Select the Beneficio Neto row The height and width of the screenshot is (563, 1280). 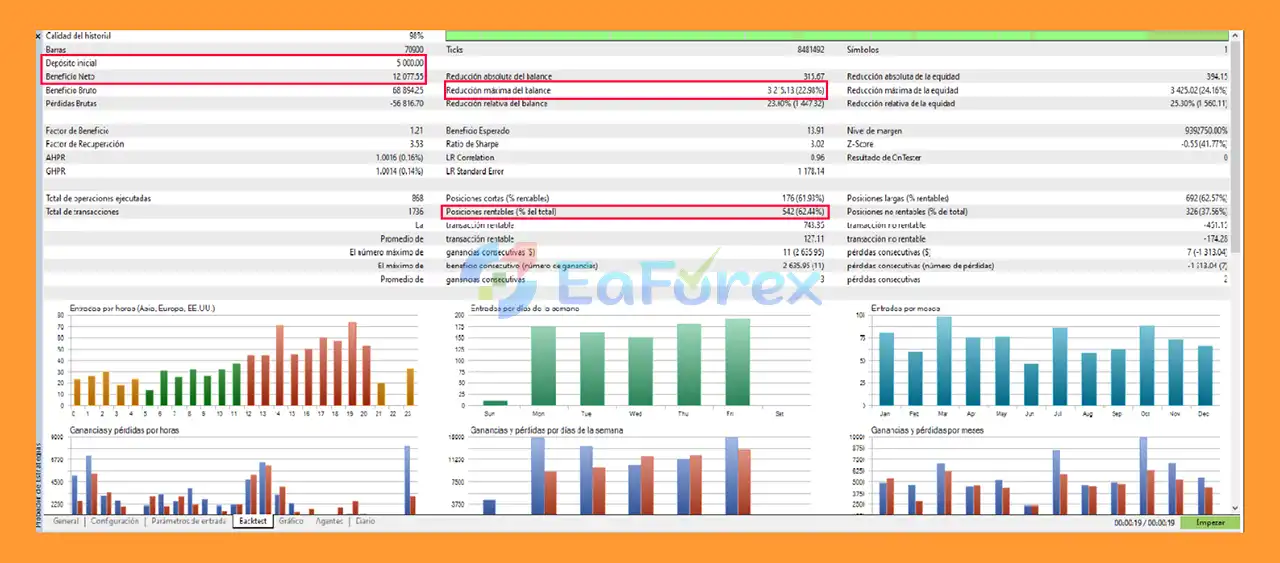point(235,77)
